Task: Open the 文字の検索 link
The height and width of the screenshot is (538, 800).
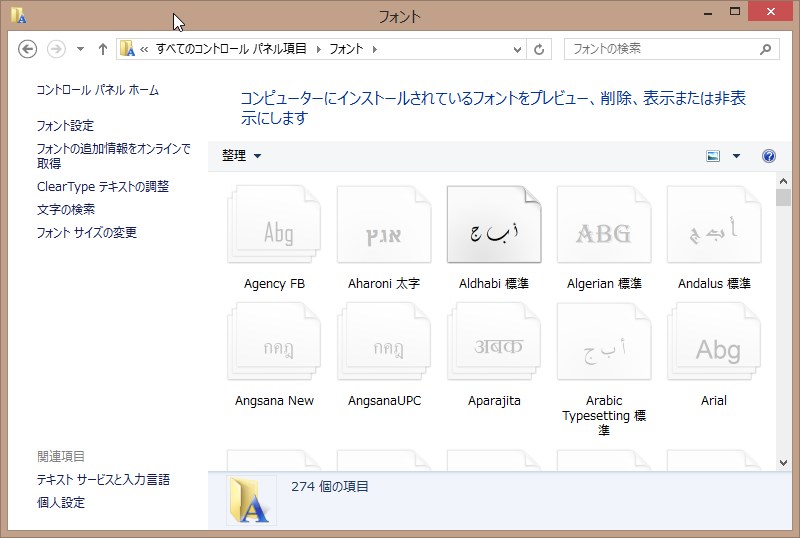Action: click(x=65, y=209)
